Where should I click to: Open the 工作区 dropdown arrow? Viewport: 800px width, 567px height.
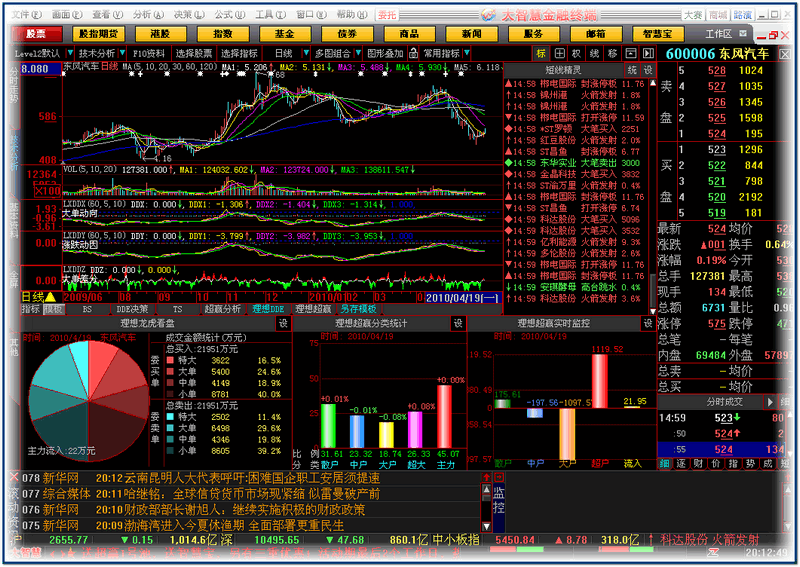tap(743, 34)
